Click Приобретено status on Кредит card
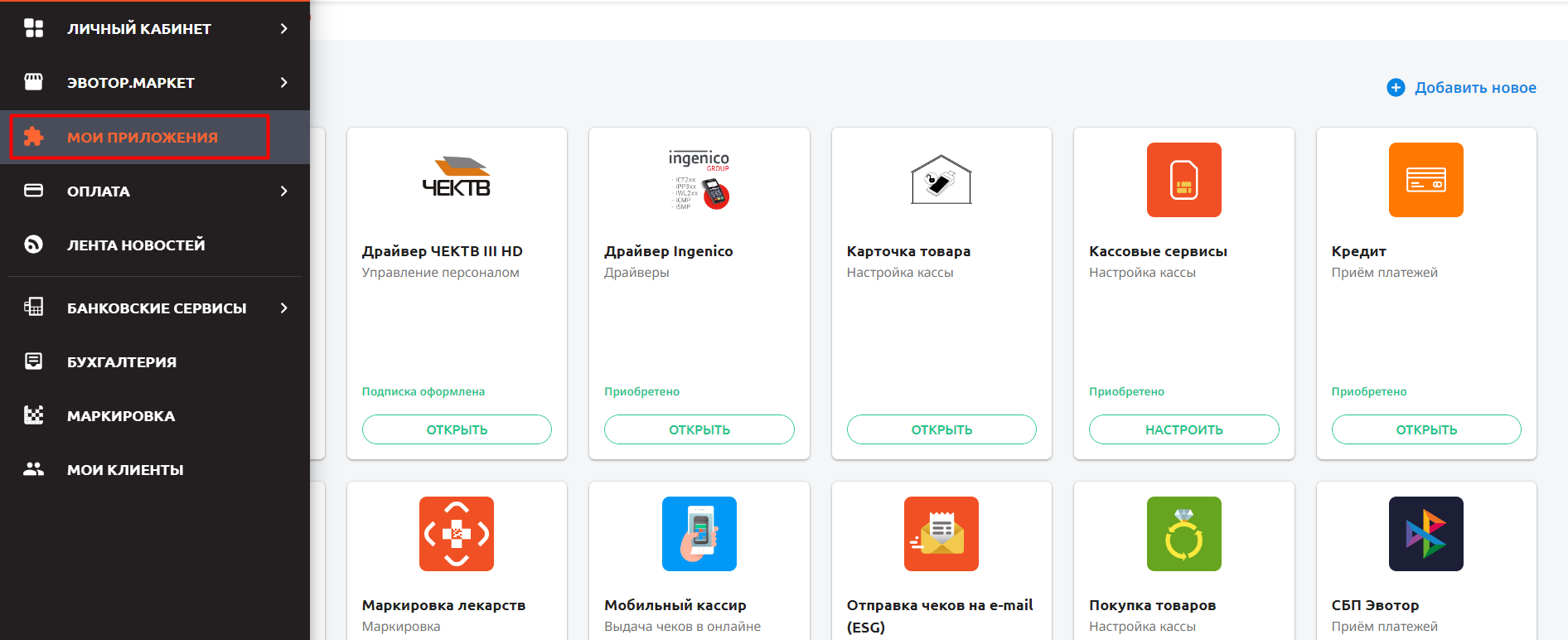The image size is (1568, 640). (1369, 391)
